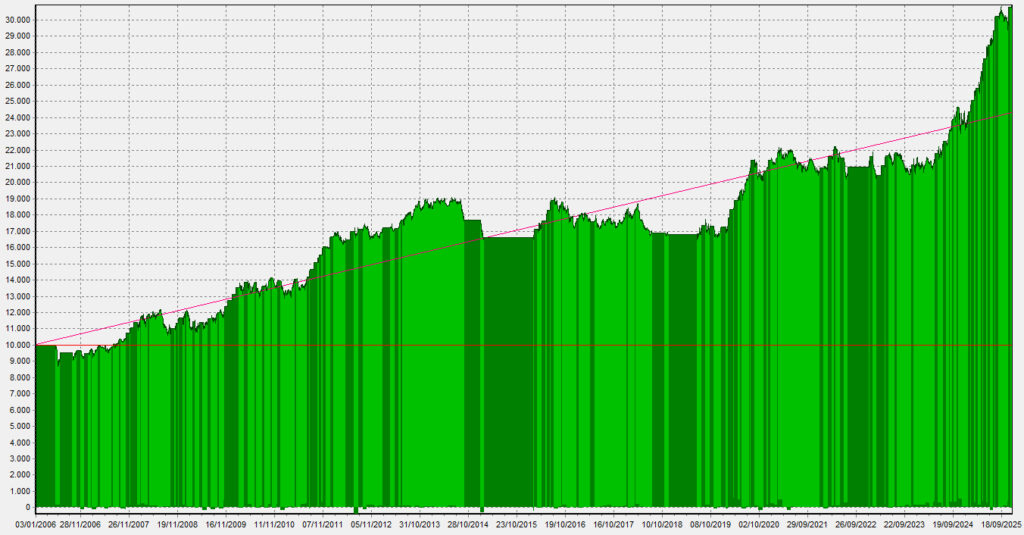Select the 10.000 y-axis value label
The width and height of the screenshot is (1024, 535).
(x=17, y=345)
